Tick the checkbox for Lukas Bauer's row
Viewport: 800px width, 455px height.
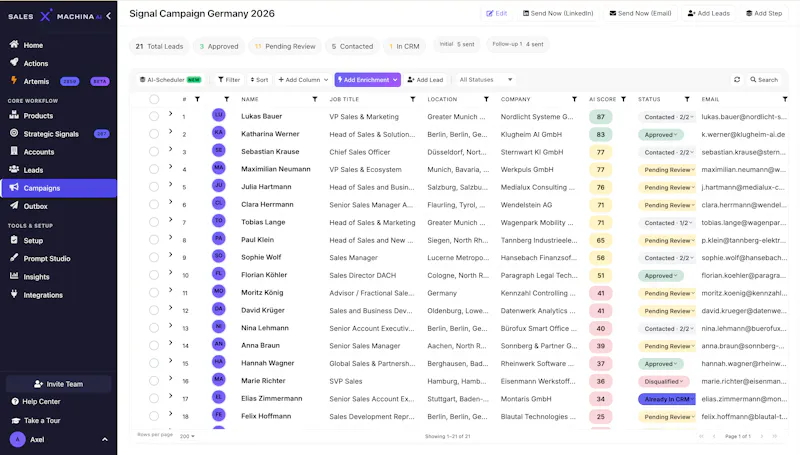[x=154, y=116]
